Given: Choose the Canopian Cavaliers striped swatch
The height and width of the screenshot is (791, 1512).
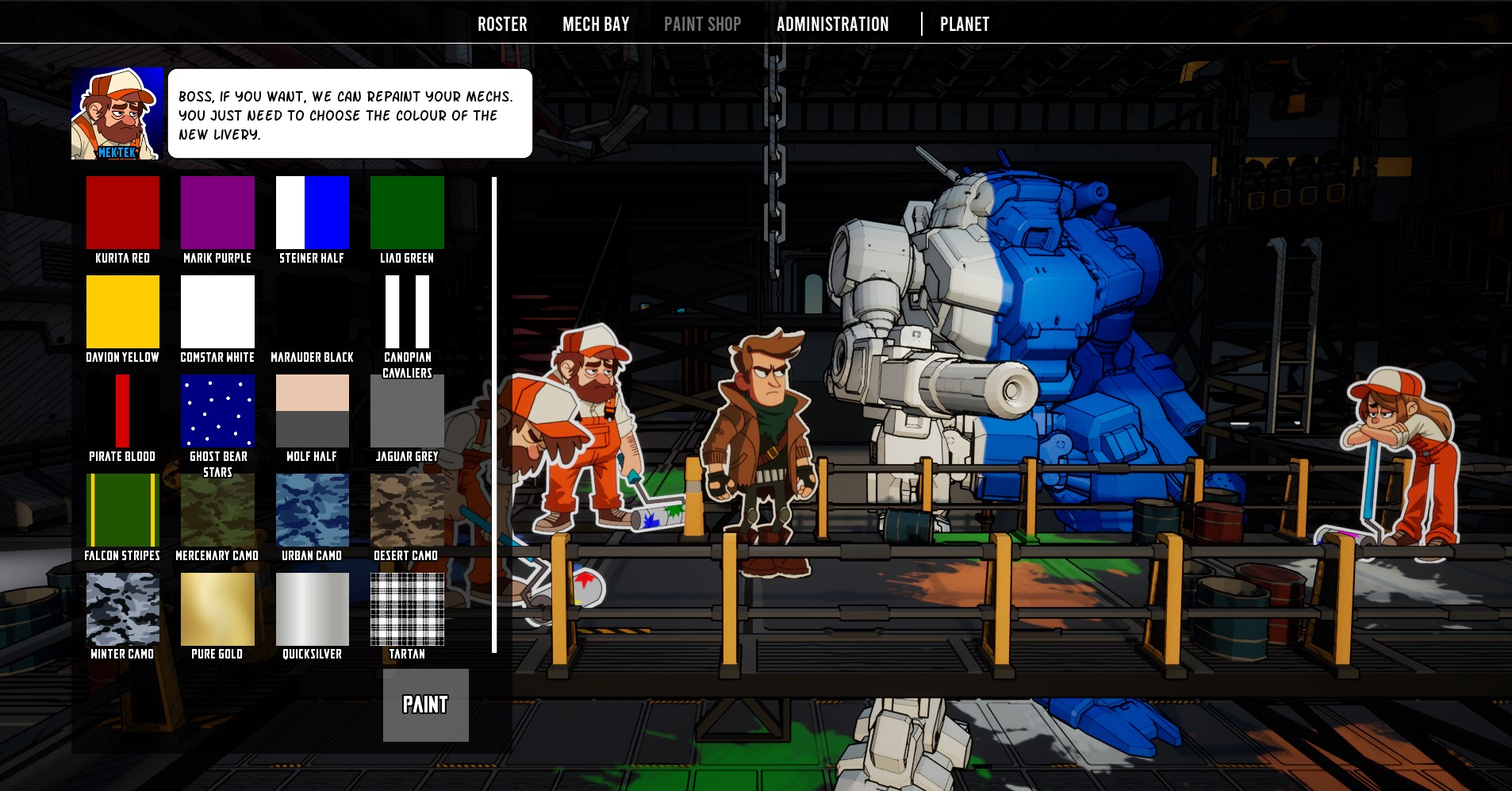Looking at the screenshot, I should pyautogui.click(x=407, y=312).
